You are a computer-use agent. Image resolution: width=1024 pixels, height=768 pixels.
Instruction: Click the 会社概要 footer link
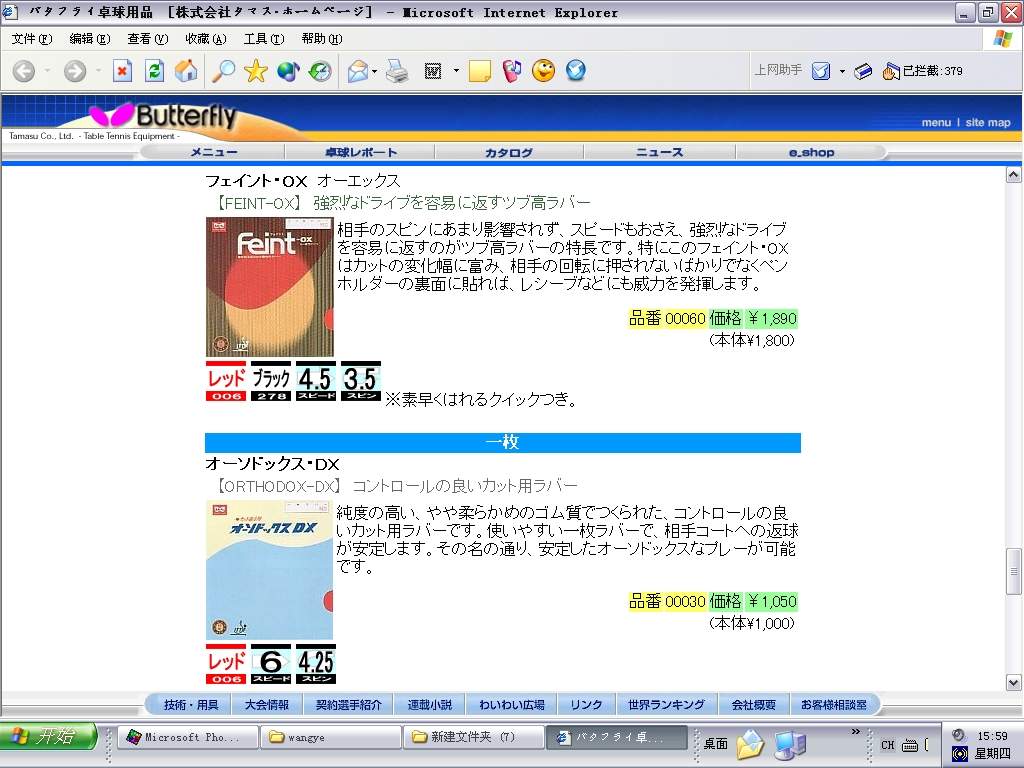coord(754,705)
